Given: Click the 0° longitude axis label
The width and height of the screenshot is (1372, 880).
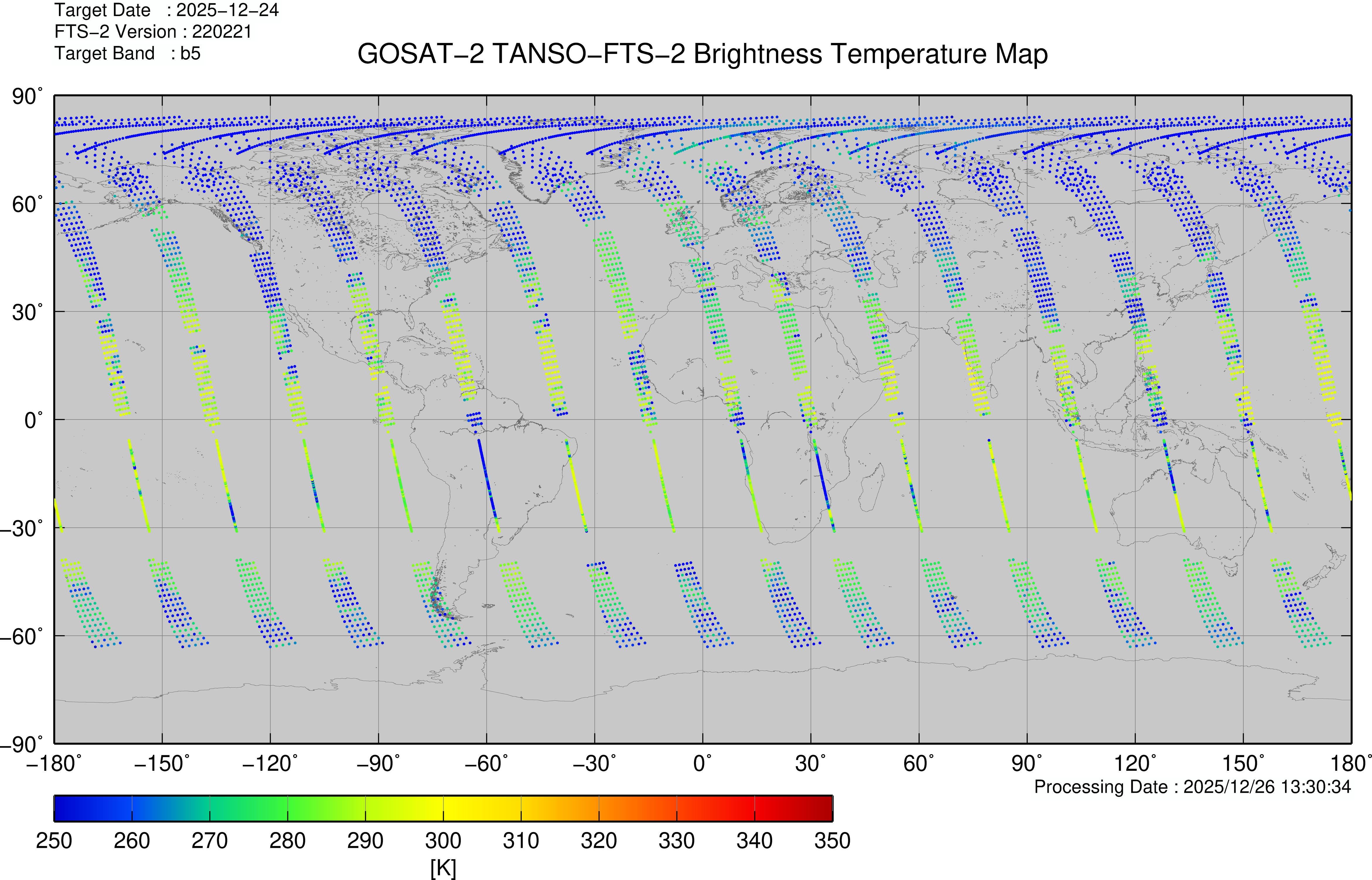Looking at the screenshot, I should point(702,763).
